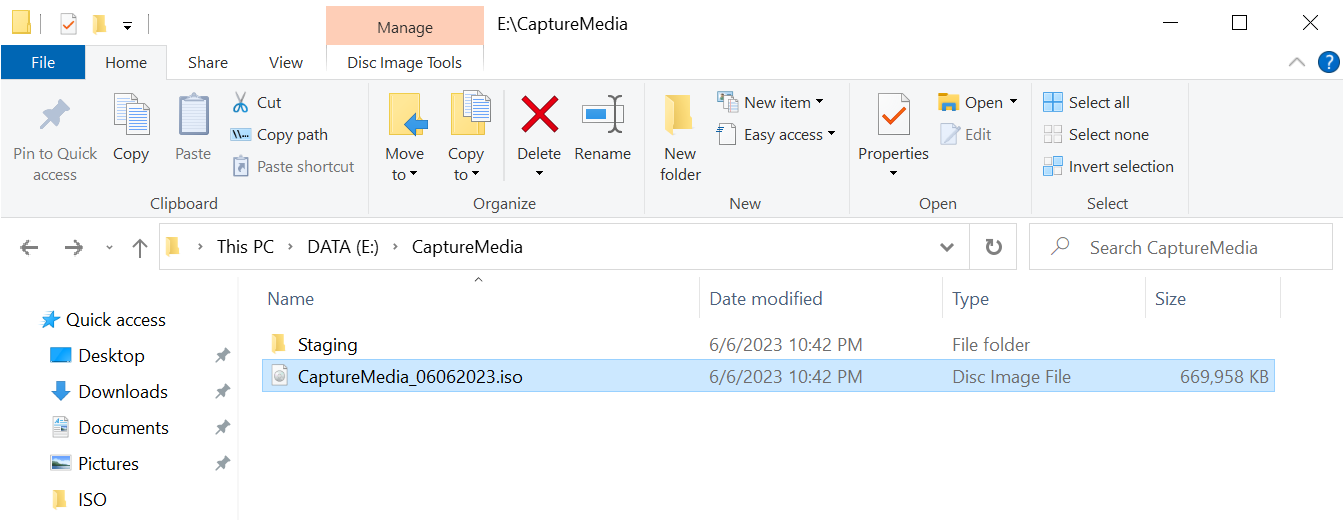Screen dimensions: 1343x520
Task: Expand the Open button dropdown
Action: 1012,102
